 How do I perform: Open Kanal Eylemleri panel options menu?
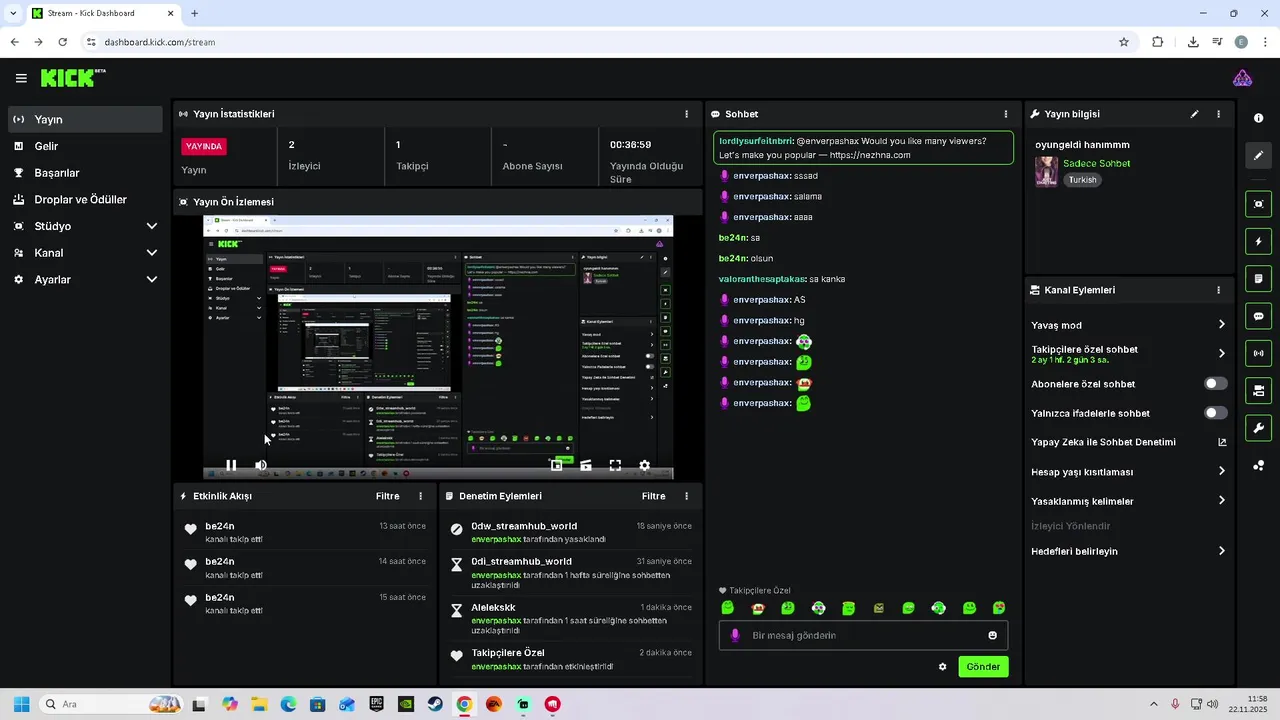click(1218, 290)
